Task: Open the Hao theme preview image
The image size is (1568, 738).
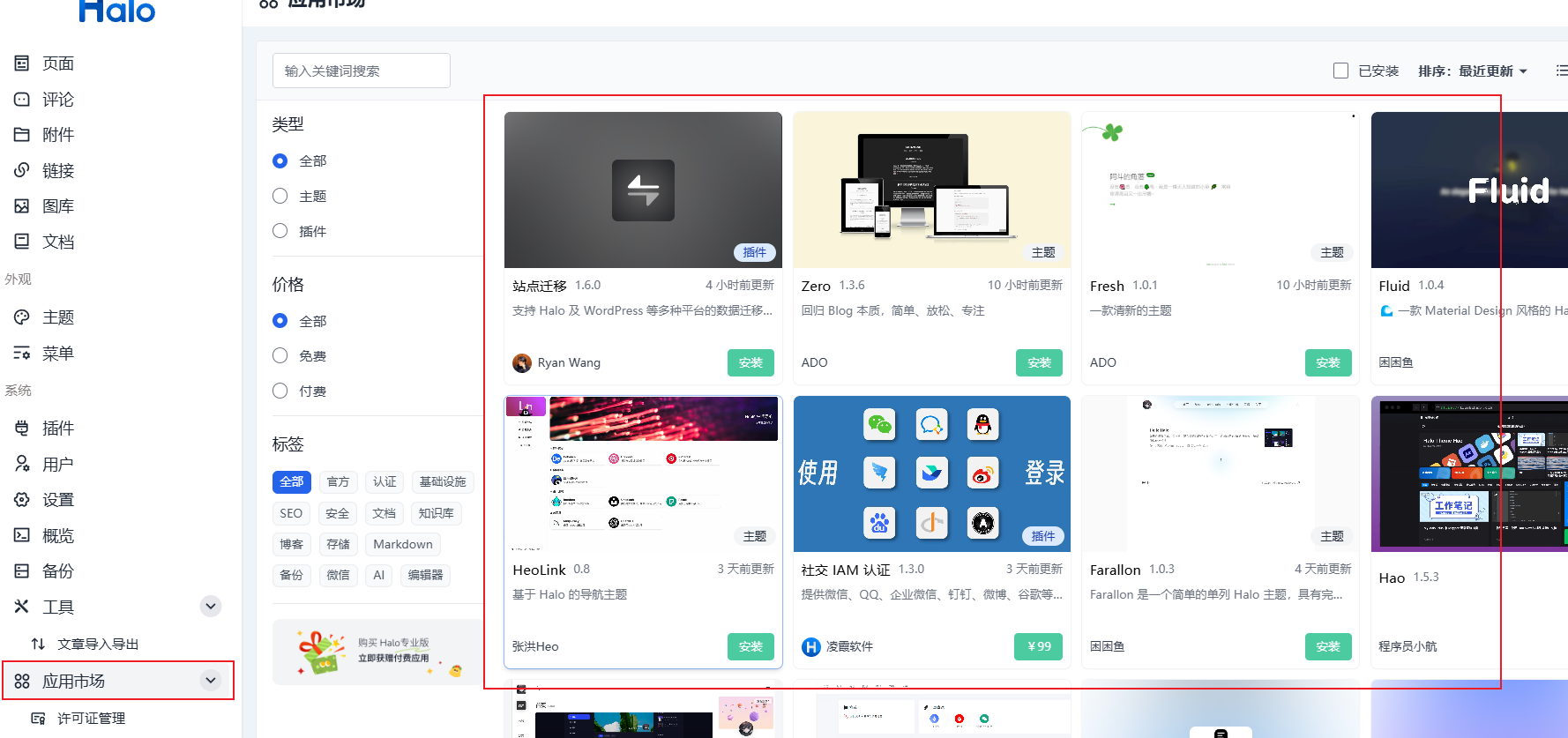Action: 1469,473
